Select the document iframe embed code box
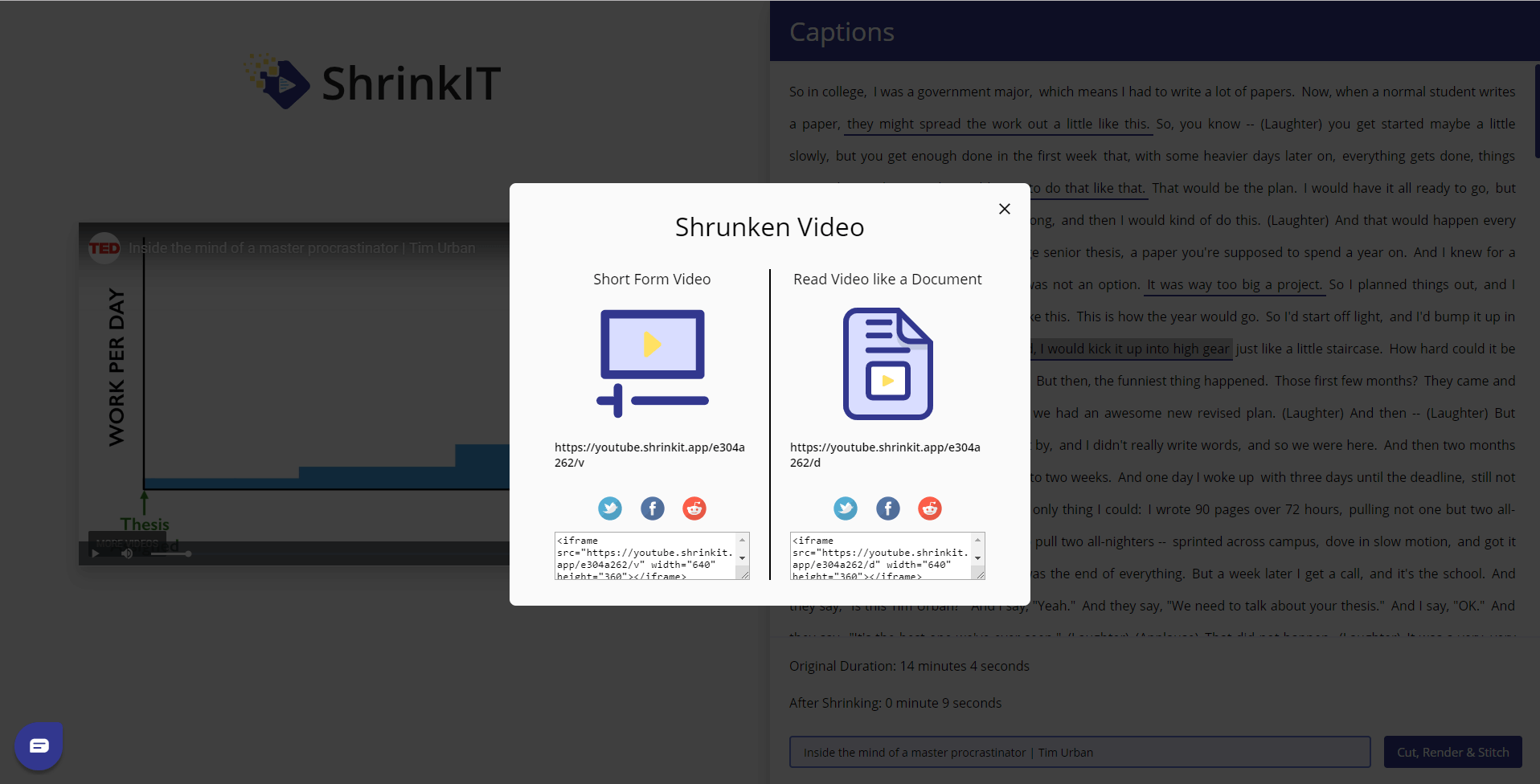 point(881,556)
